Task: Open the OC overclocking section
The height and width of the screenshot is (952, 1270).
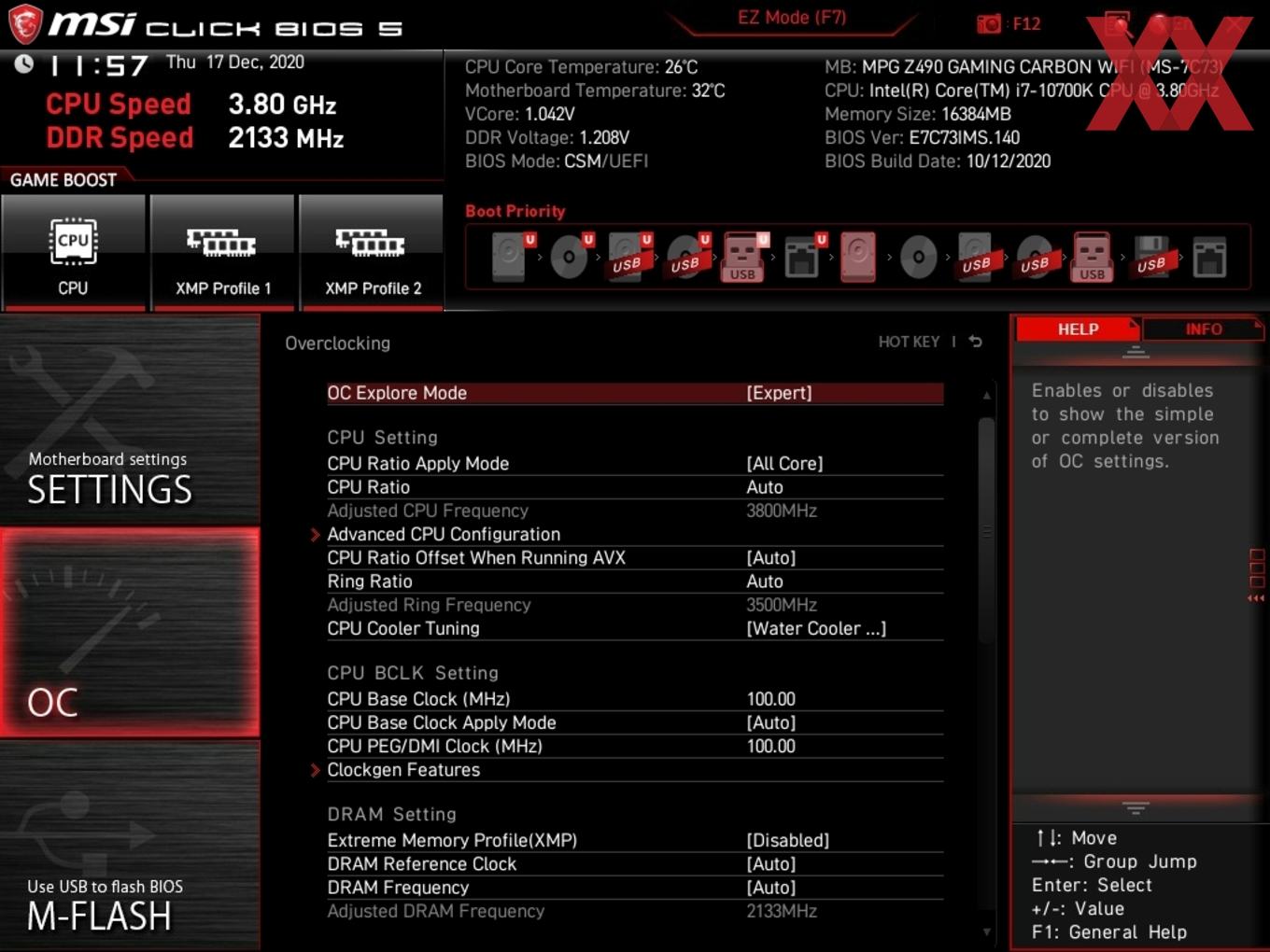Action: [x=130, y=633]
